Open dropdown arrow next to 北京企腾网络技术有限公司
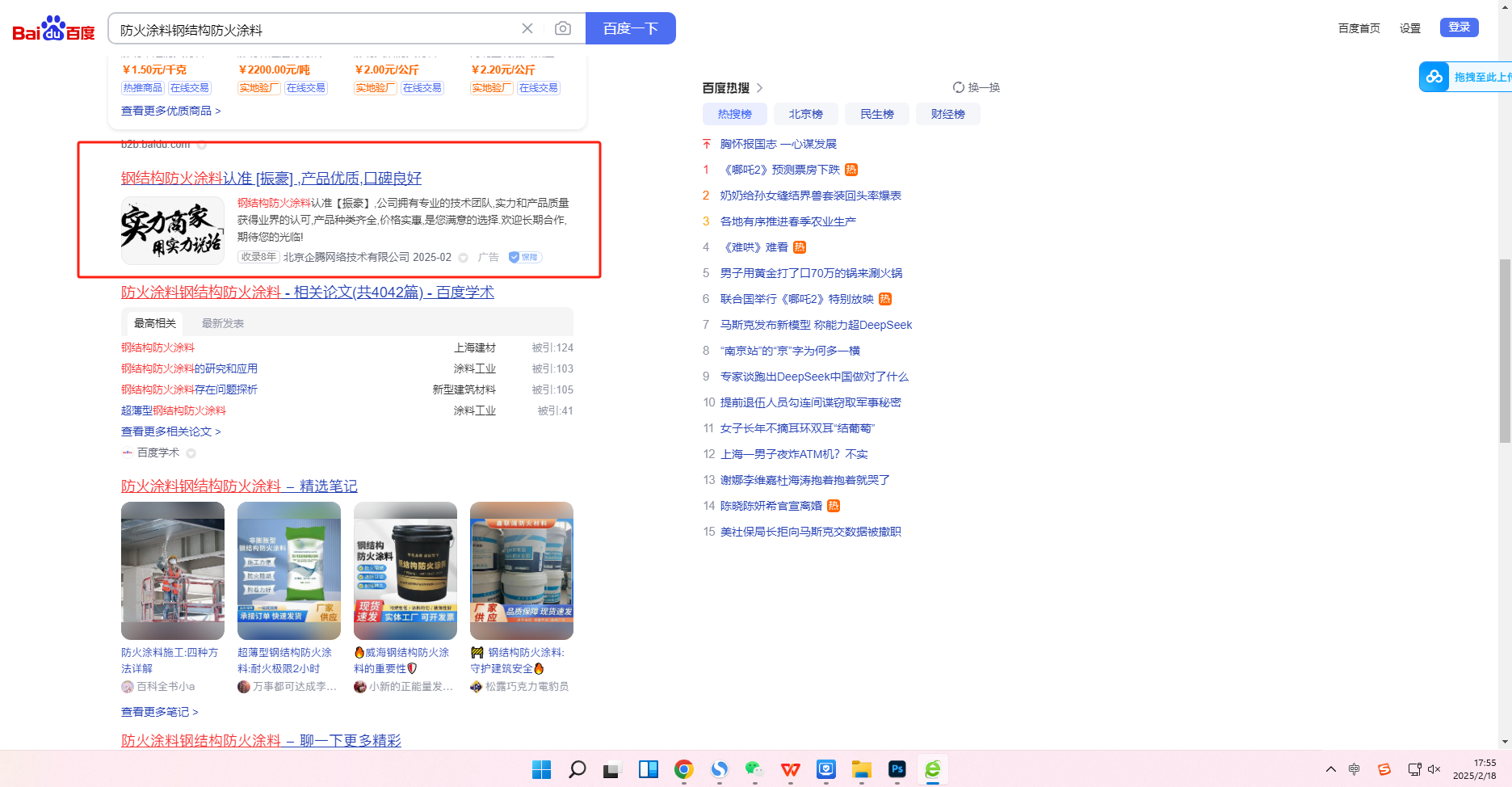Image resolution: width=1512 pixels, height=787 pixels. click(464, 258)
